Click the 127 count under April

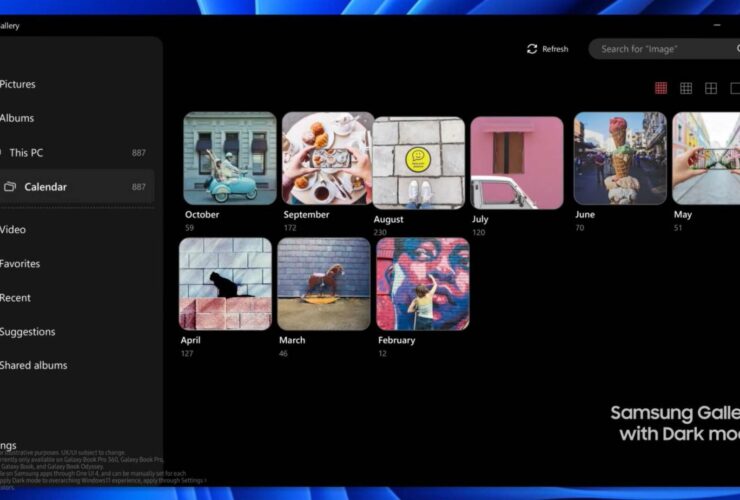click(187, 354)
